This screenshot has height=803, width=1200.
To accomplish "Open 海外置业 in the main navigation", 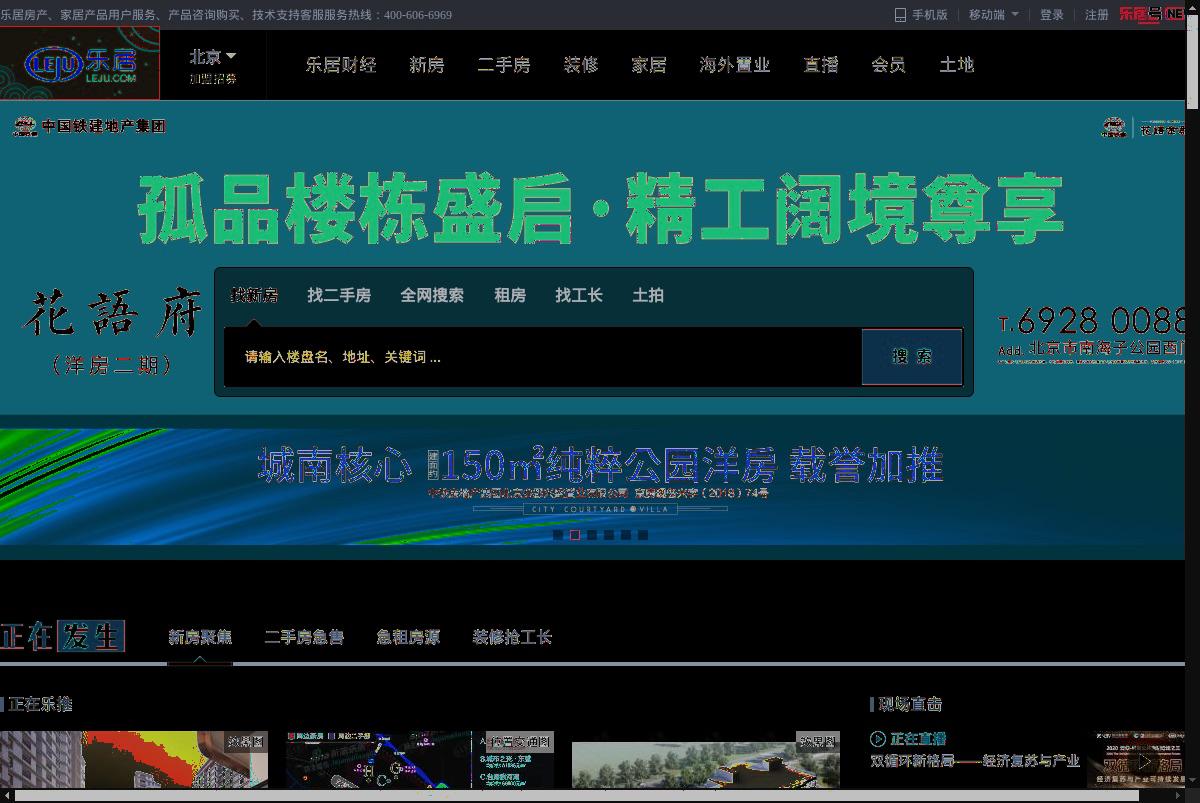I will (x=735, y=65).
